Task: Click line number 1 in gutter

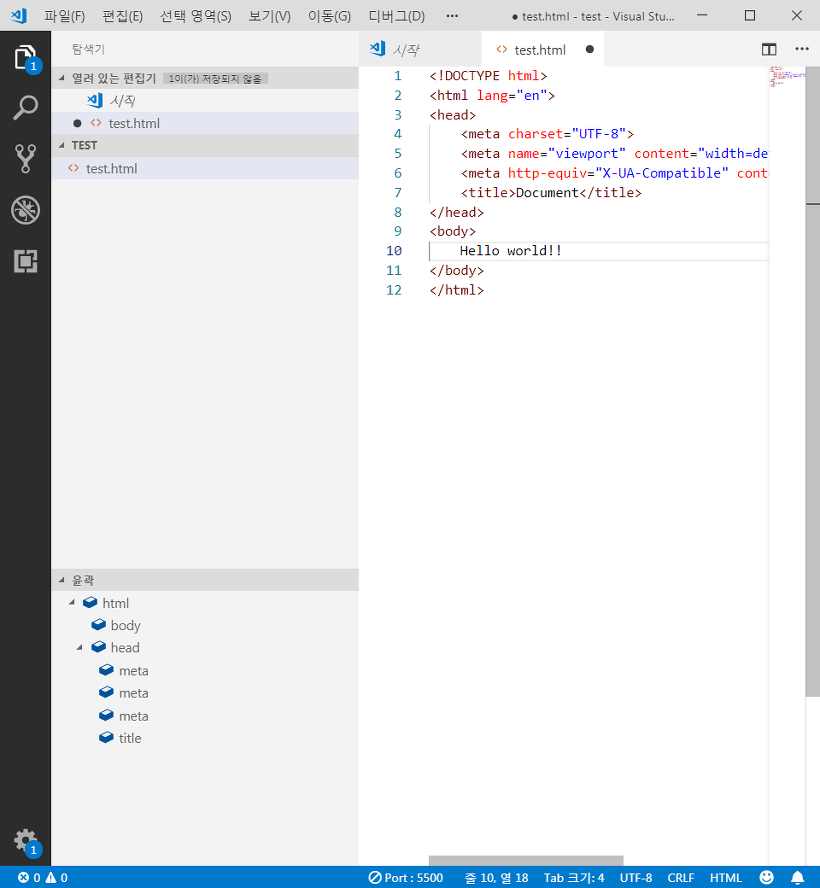Action: 398,76
